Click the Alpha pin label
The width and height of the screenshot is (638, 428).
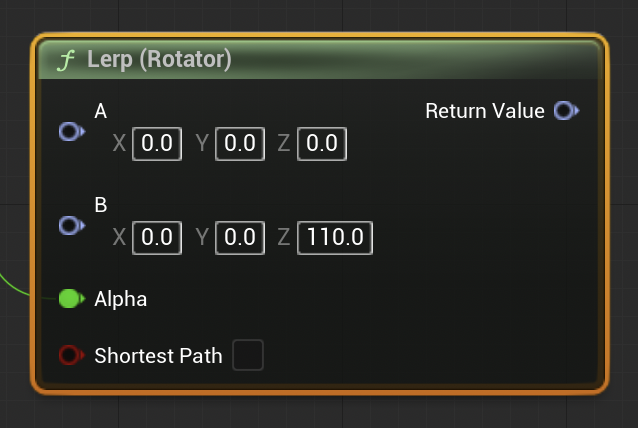click(x=120, y=299)
